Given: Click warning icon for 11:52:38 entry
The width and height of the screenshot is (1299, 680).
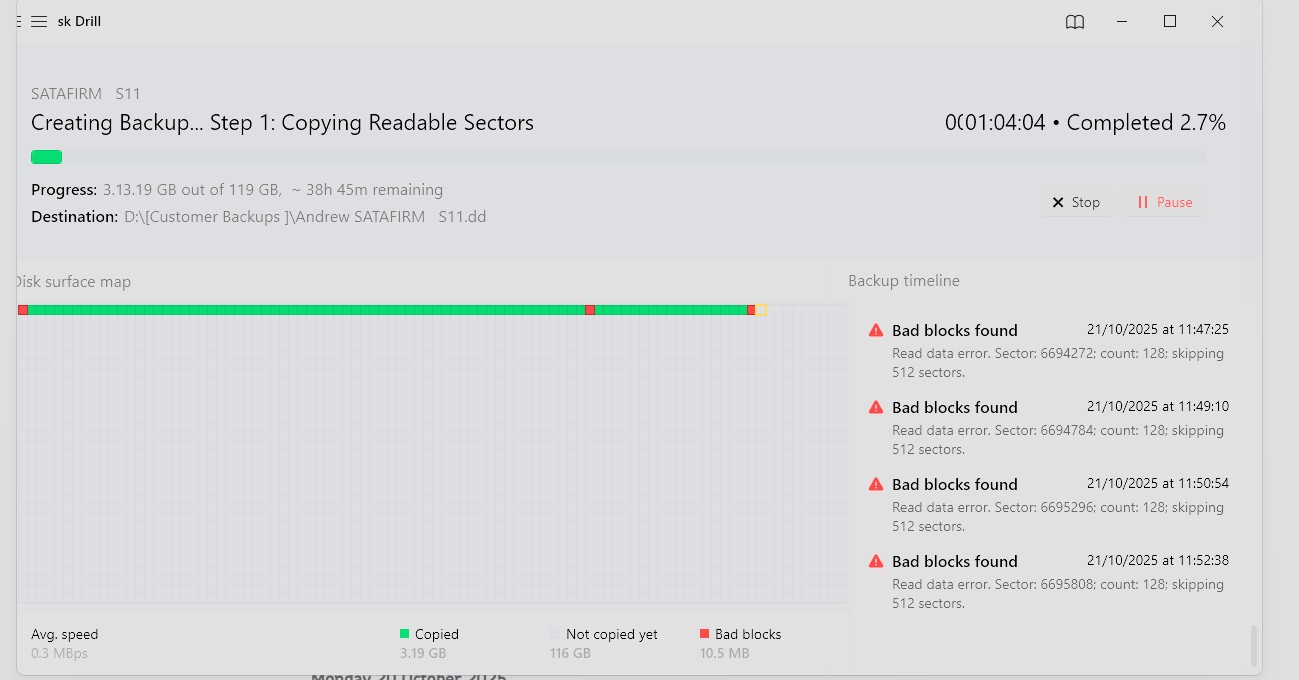Looking at the screenshot, I should coord(876,561).
